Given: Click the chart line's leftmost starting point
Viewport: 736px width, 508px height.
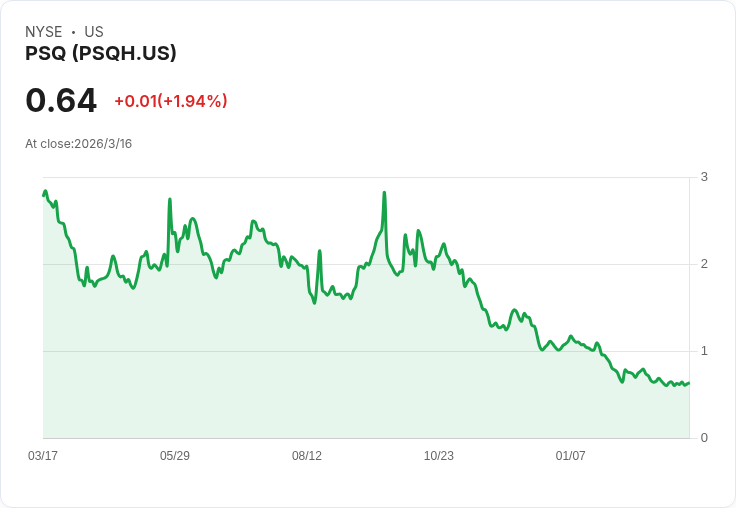Looking at the screenshot, I should pos(44,194).
